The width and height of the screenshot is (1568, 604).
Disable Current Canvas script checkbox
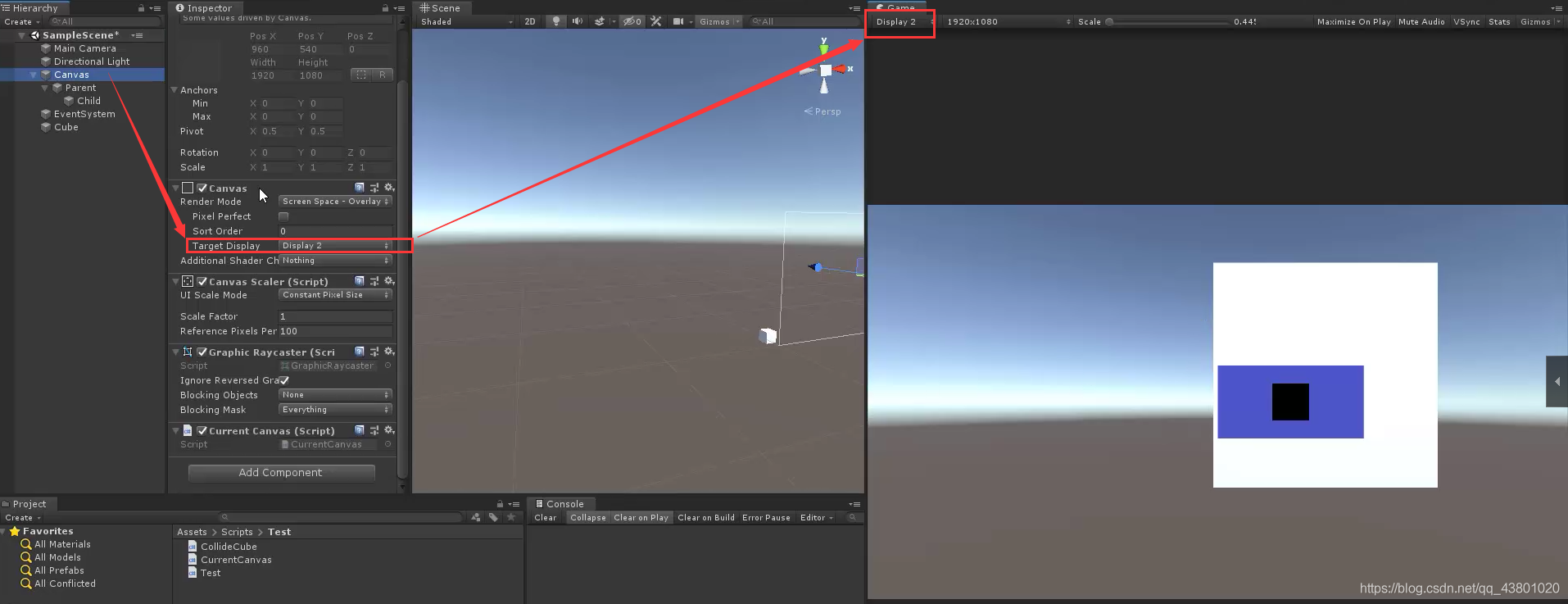[x=202, y=430]
